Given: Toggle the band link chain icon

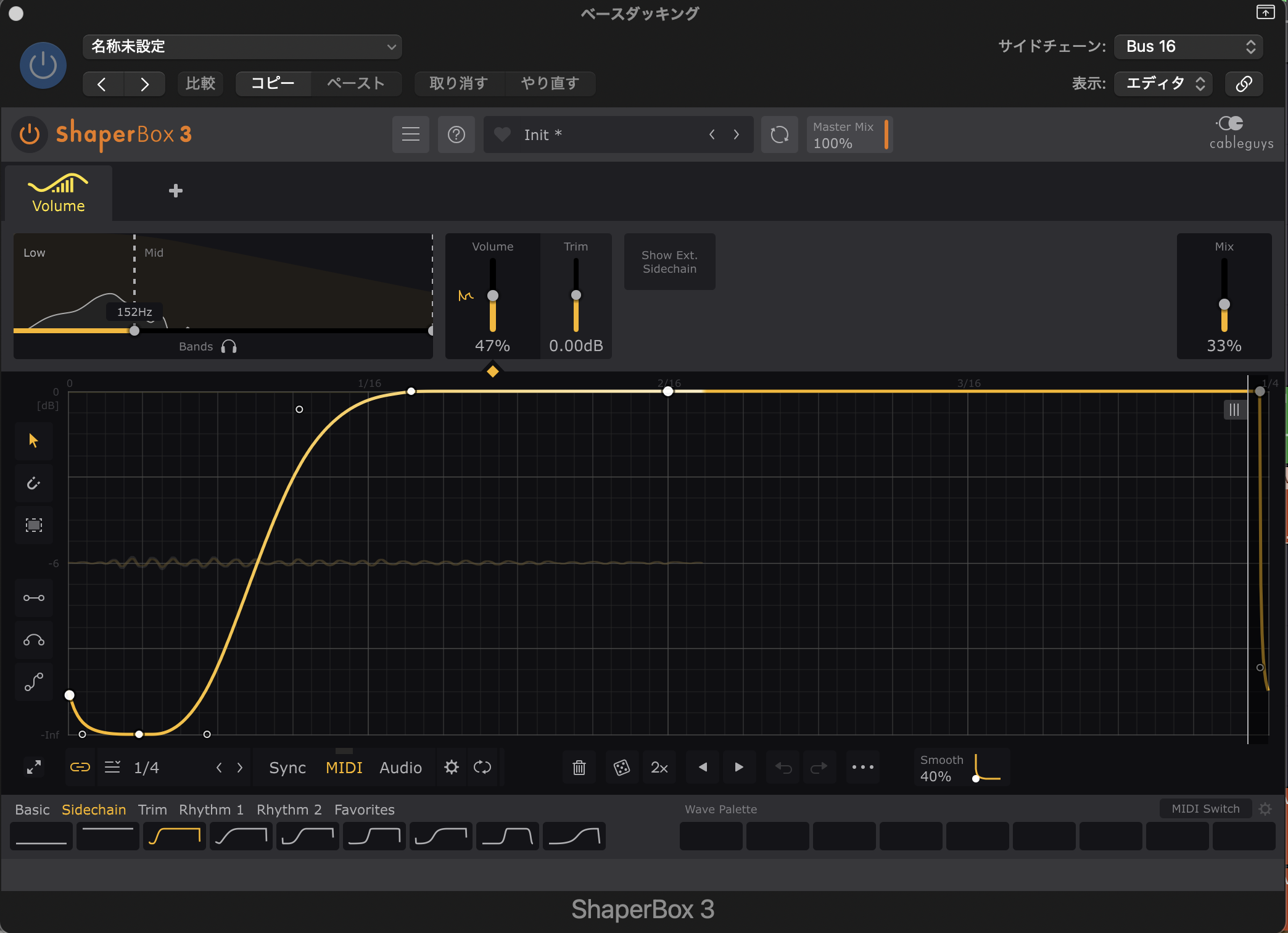Looking at the screenshot, I should [80, 767].
